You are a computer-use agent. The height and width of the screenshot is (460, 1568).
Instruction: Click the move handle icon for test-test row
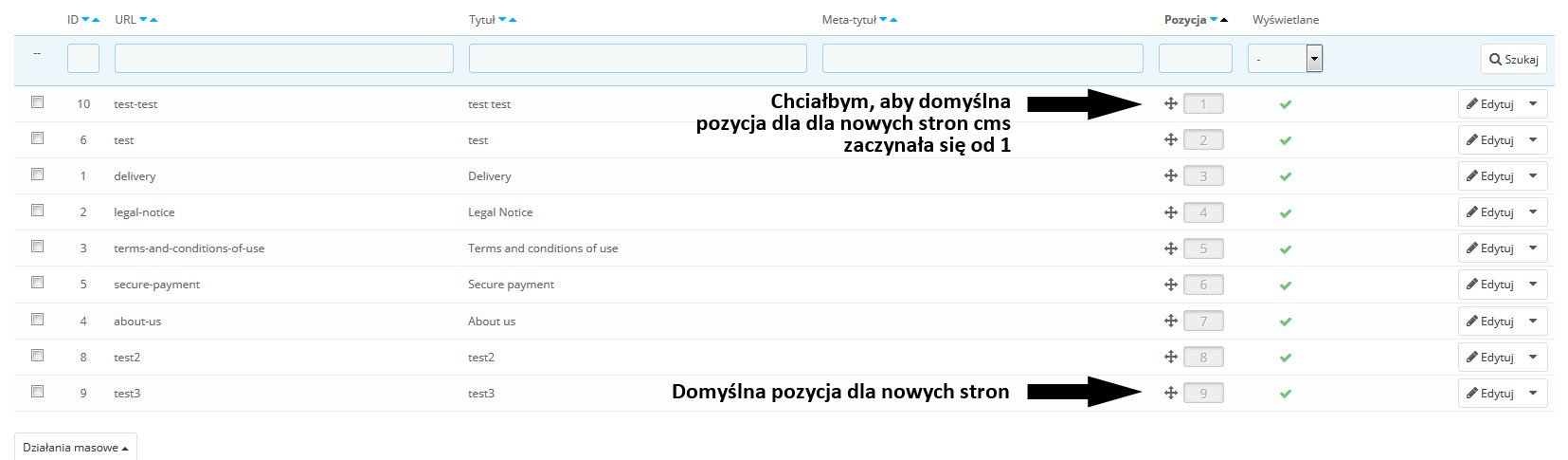[x=1171, y=103]
